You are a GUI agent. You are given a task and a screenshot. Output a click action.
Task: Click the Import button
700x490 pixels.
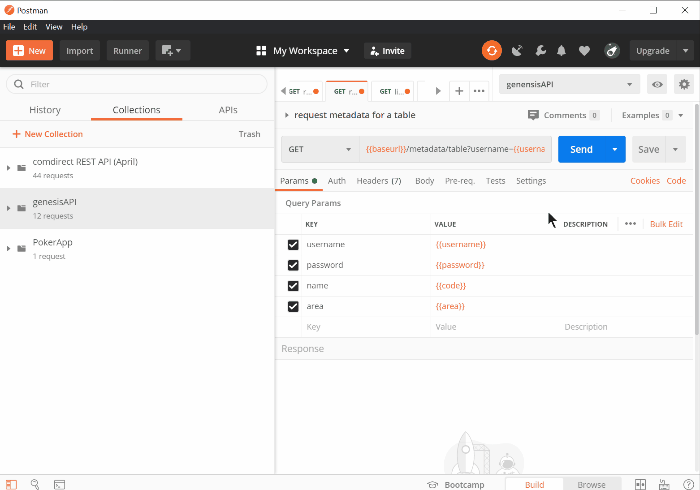tap(79, 50)
